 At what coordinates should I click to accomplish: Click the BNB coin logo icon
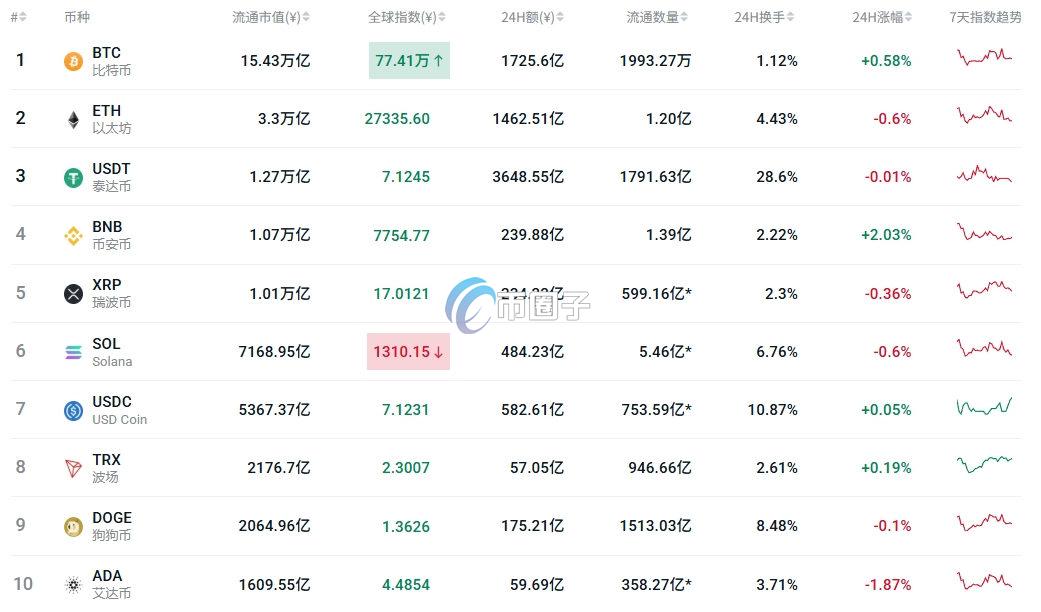point(73,235)
